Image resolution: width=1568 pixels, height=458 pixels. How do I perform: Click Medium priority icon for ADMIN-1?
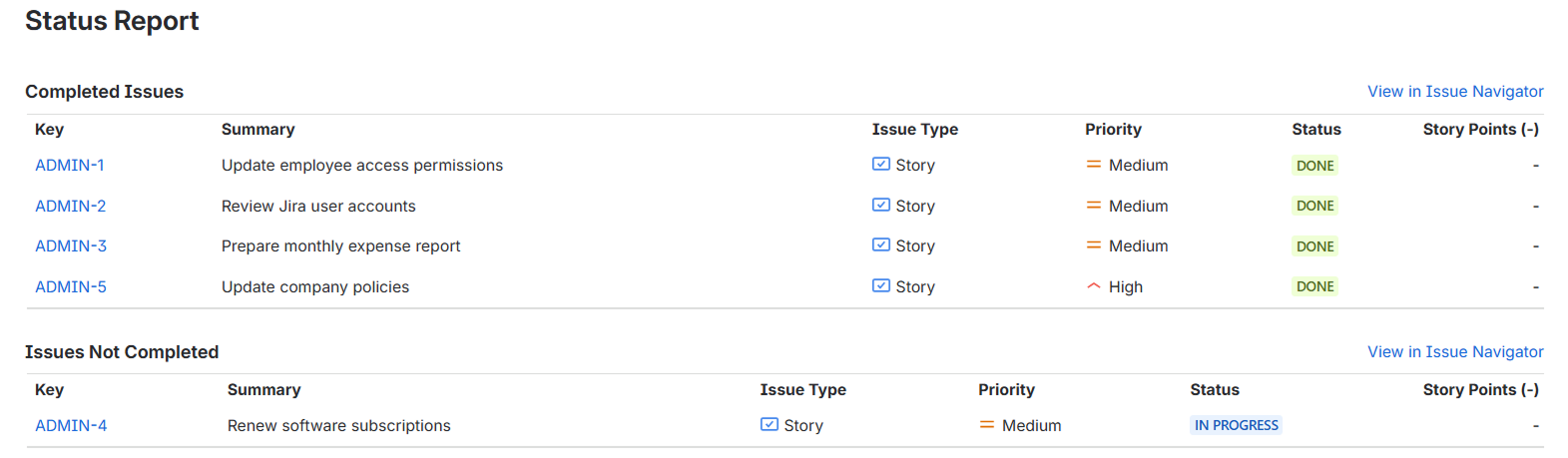(1094, 165)
